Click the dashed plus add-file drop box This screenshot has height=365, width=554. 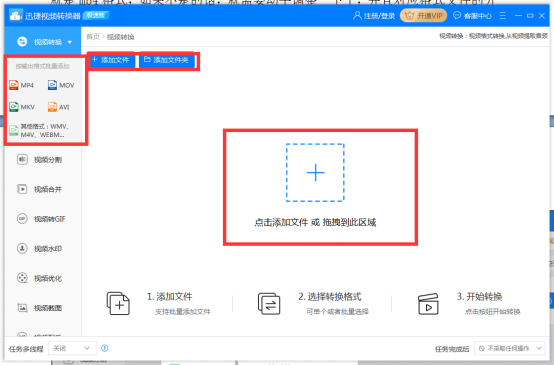pos(315,173)
